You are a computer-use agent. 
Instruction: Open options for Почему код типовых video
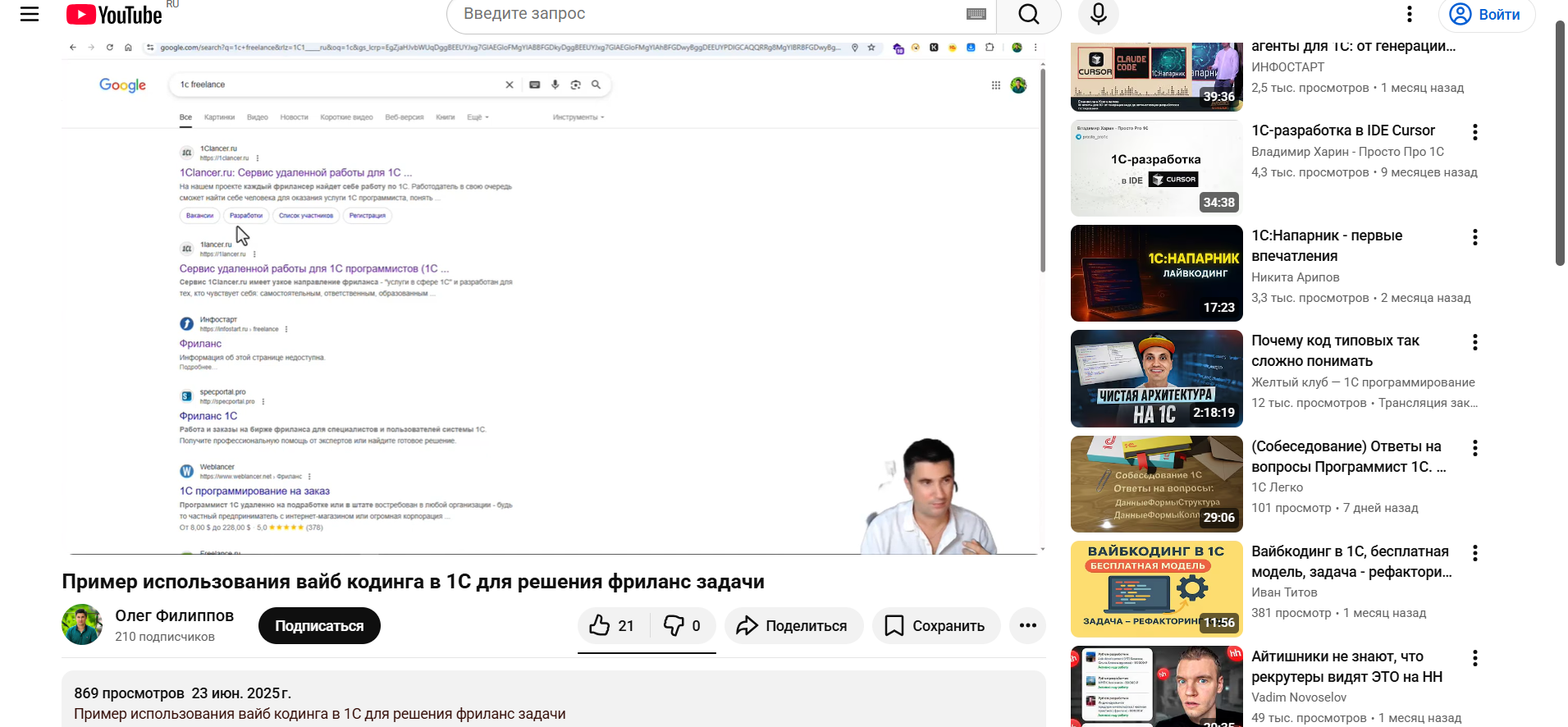tap(1474, 342)
